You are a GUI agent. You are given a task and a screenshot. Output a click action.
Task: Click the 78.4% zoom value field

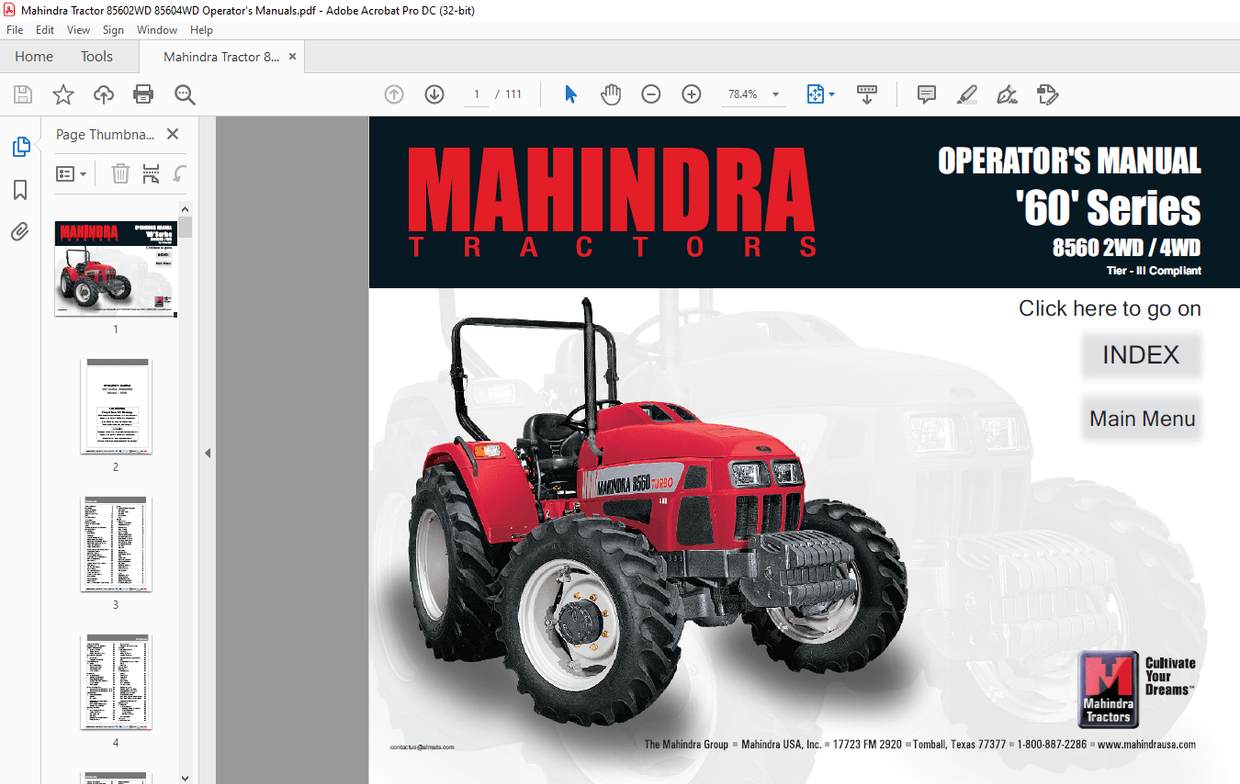(743, 94)
